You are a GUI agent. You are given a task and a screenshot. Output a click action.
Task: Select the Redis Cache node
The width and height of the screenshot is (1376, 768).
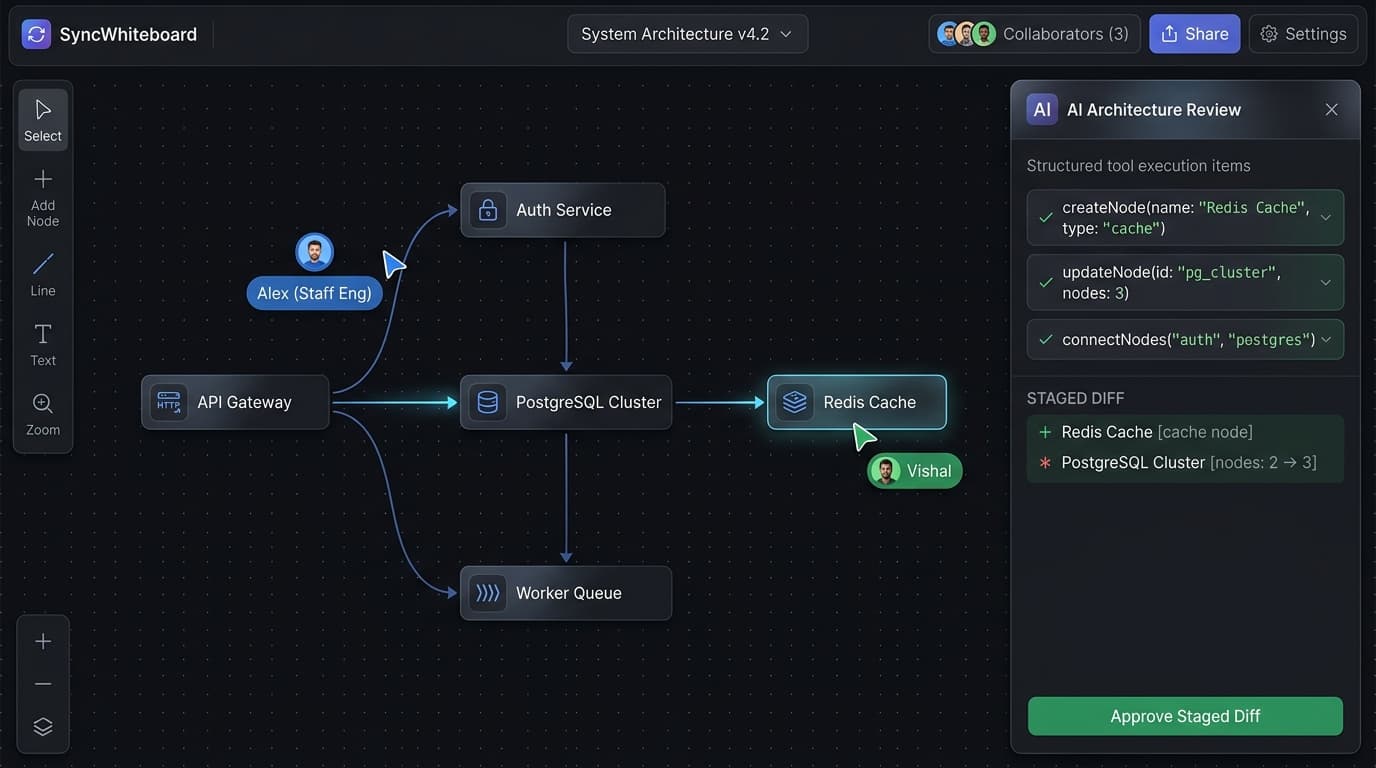pyautogui.click(x=857, y=402)
